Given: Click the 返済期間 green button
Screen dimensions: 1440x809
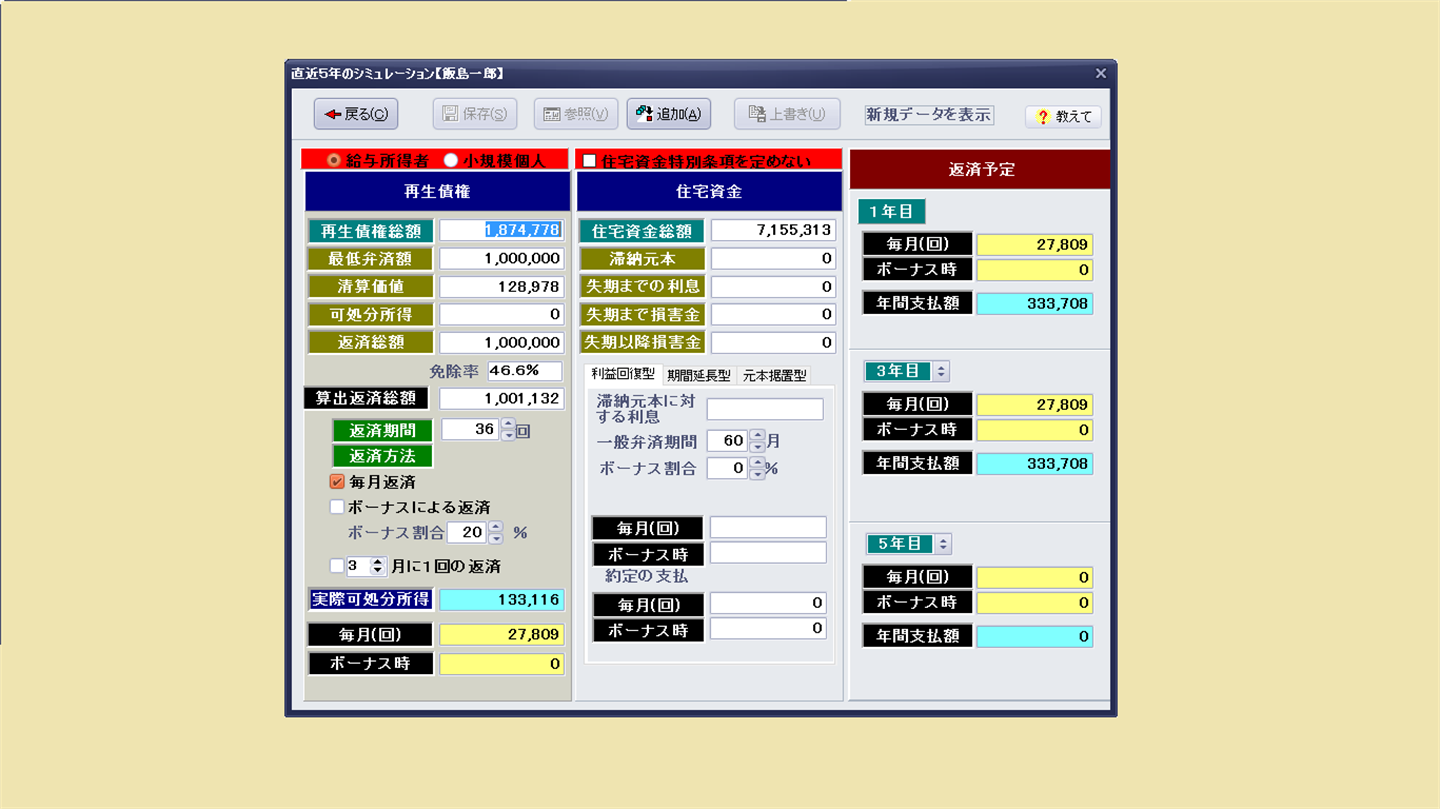Looking at the screenshot, I should [382, 431].
